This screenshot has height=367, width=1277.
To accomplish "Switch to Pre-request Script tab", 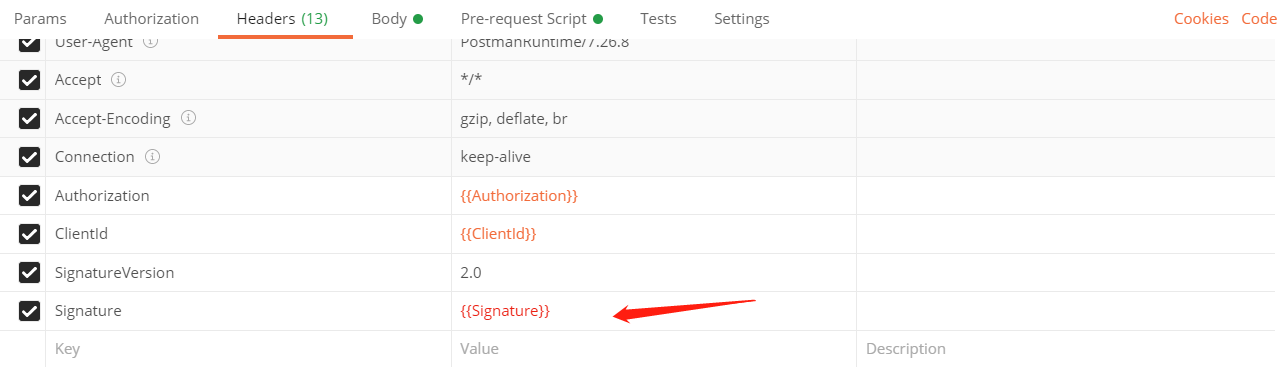I will 531,19.
